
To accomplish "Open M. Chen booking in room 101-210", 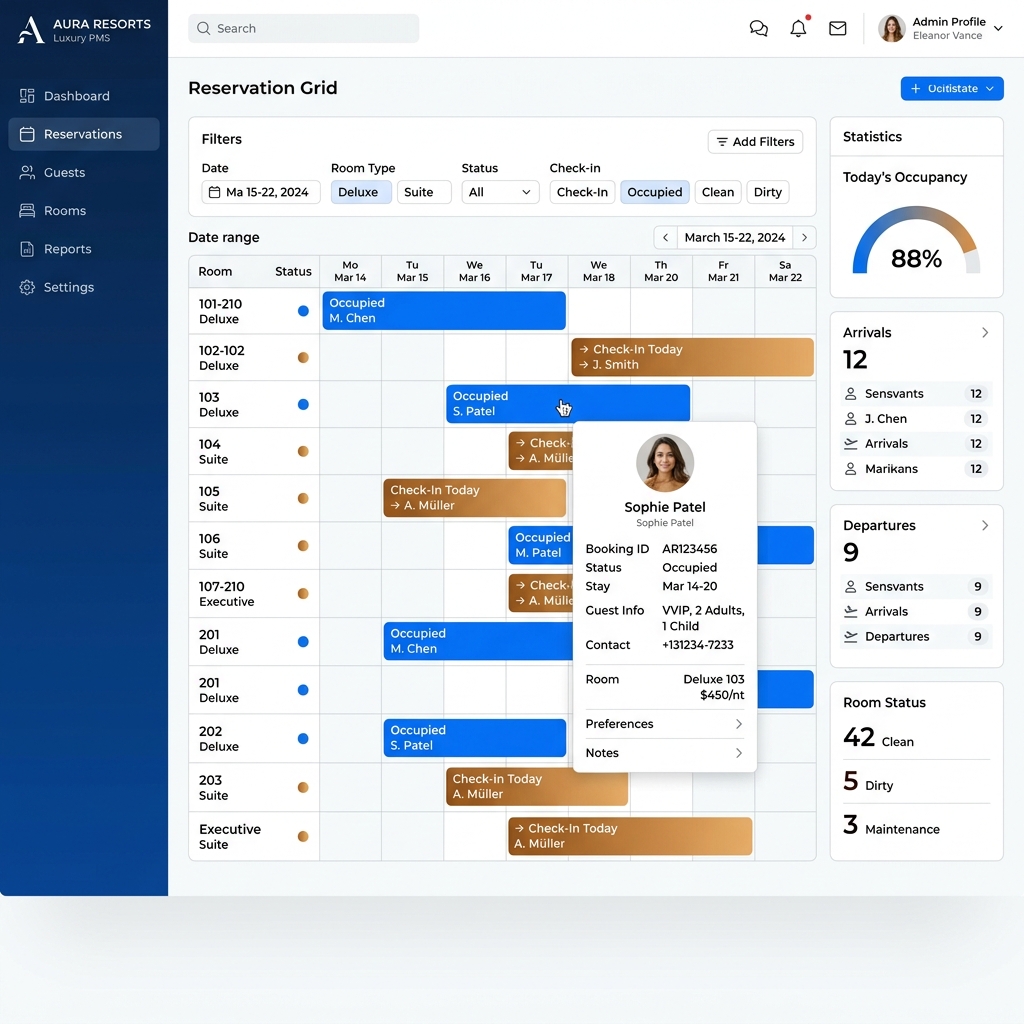I will pos(444,311).
